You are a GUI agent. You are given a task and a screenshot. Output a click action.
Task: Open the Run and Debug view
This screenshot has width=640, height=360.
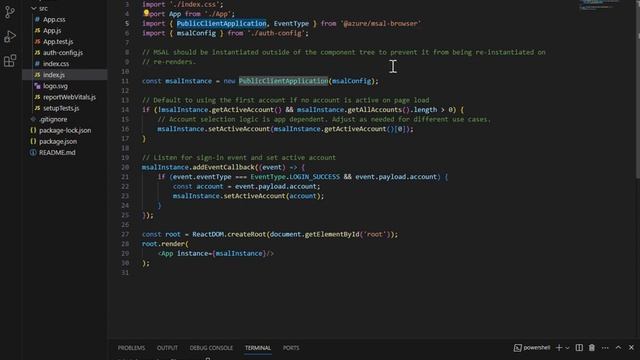coord(9,37)
